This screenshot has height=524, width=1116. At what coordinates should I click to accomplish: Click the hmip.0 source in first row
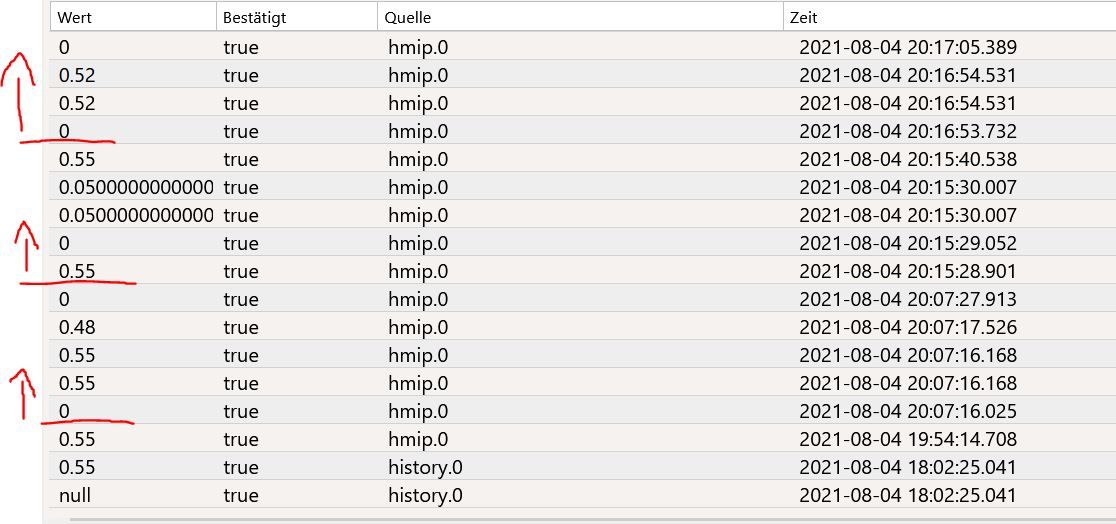click(x=418, y=48)
